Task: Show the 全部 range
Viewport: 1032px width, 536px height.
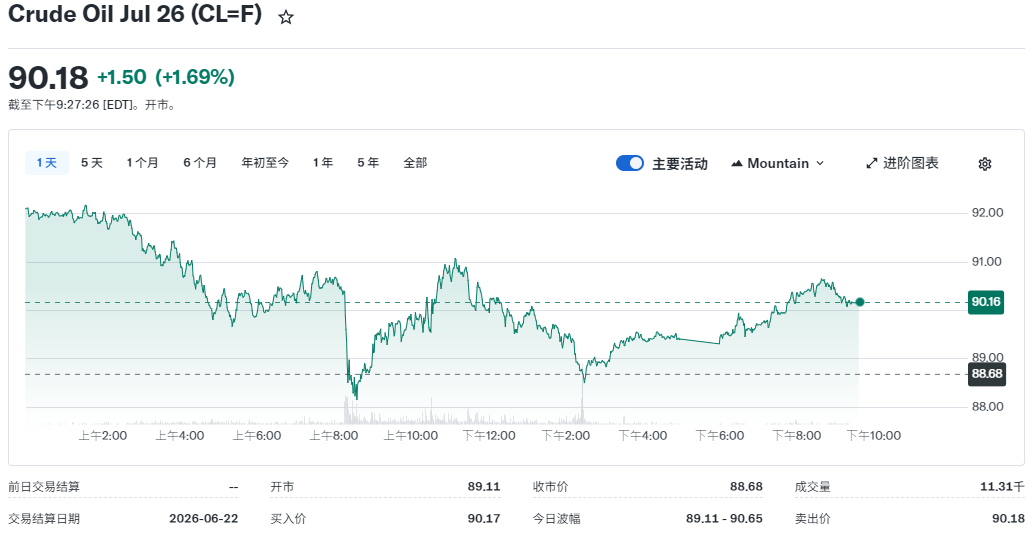Action: point(415,163)
